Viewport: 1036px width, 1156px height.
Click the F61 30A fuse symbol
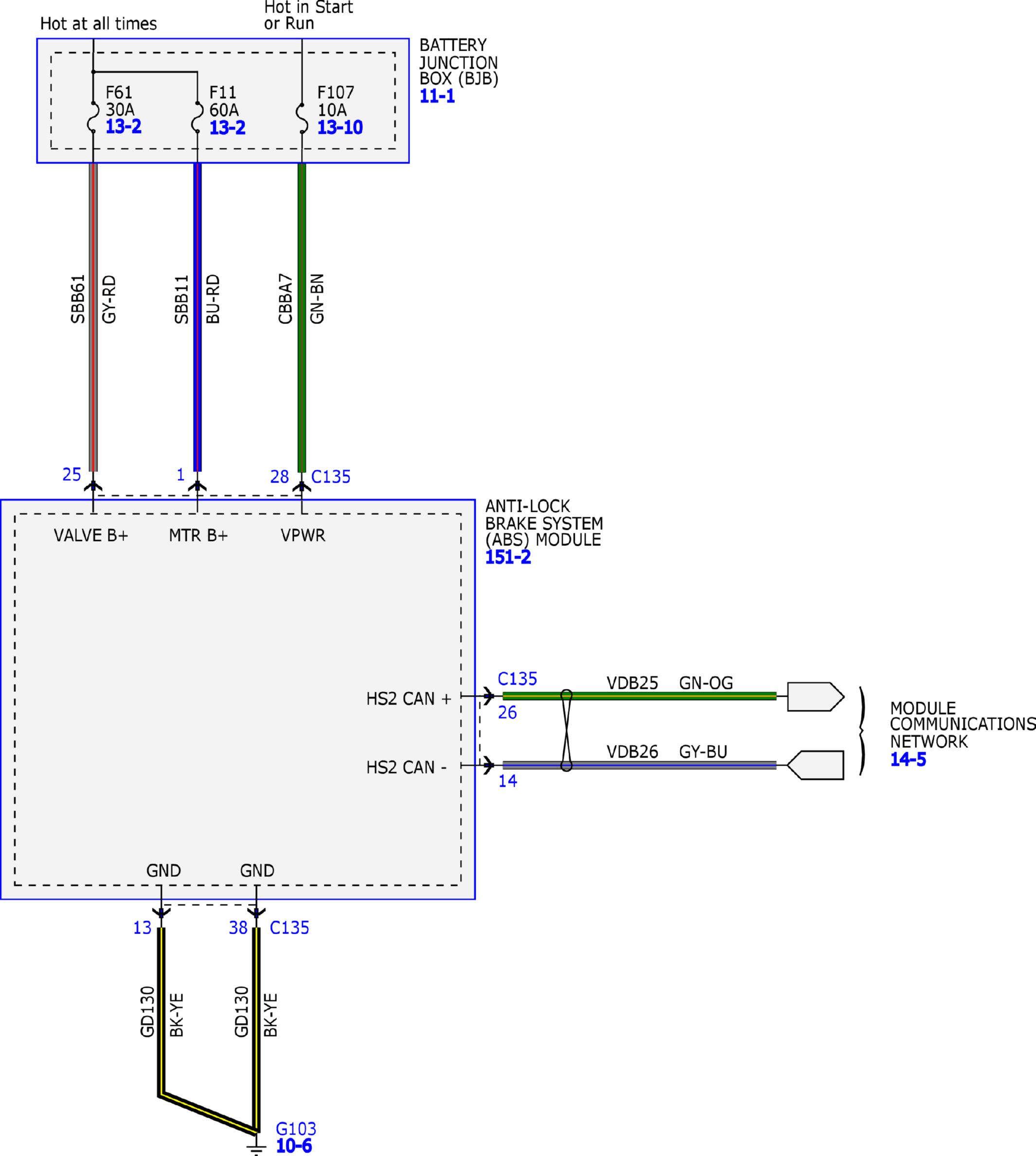[93, 118]
